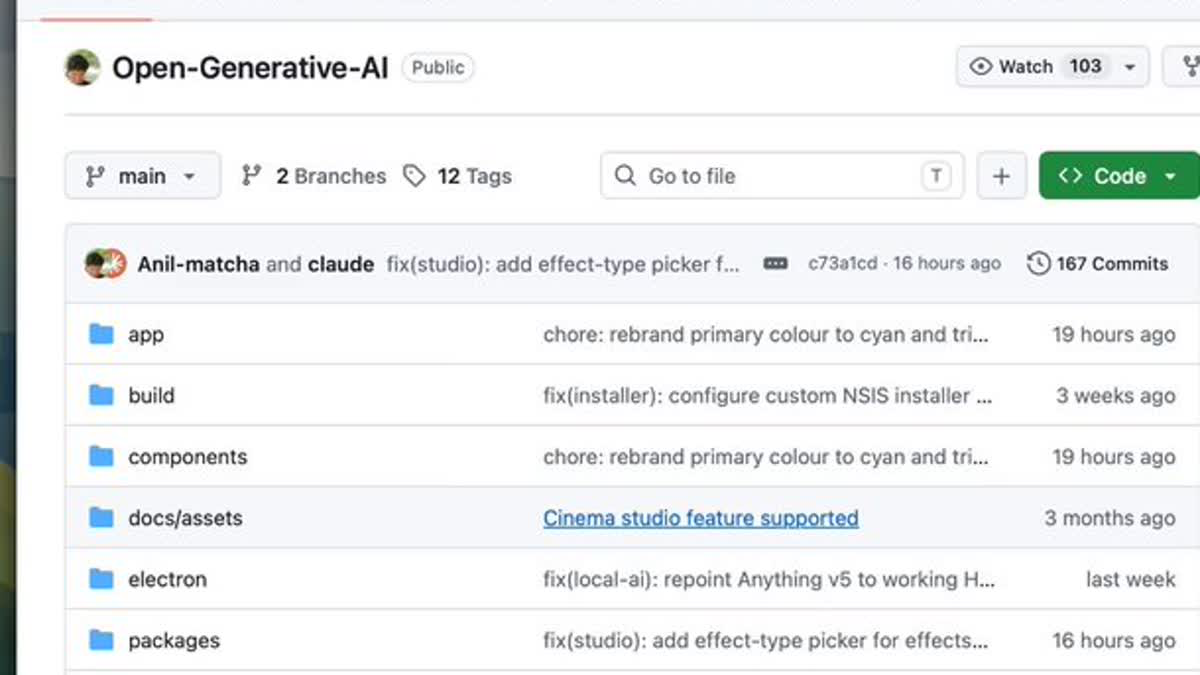Click the plus add file button

1001,176
